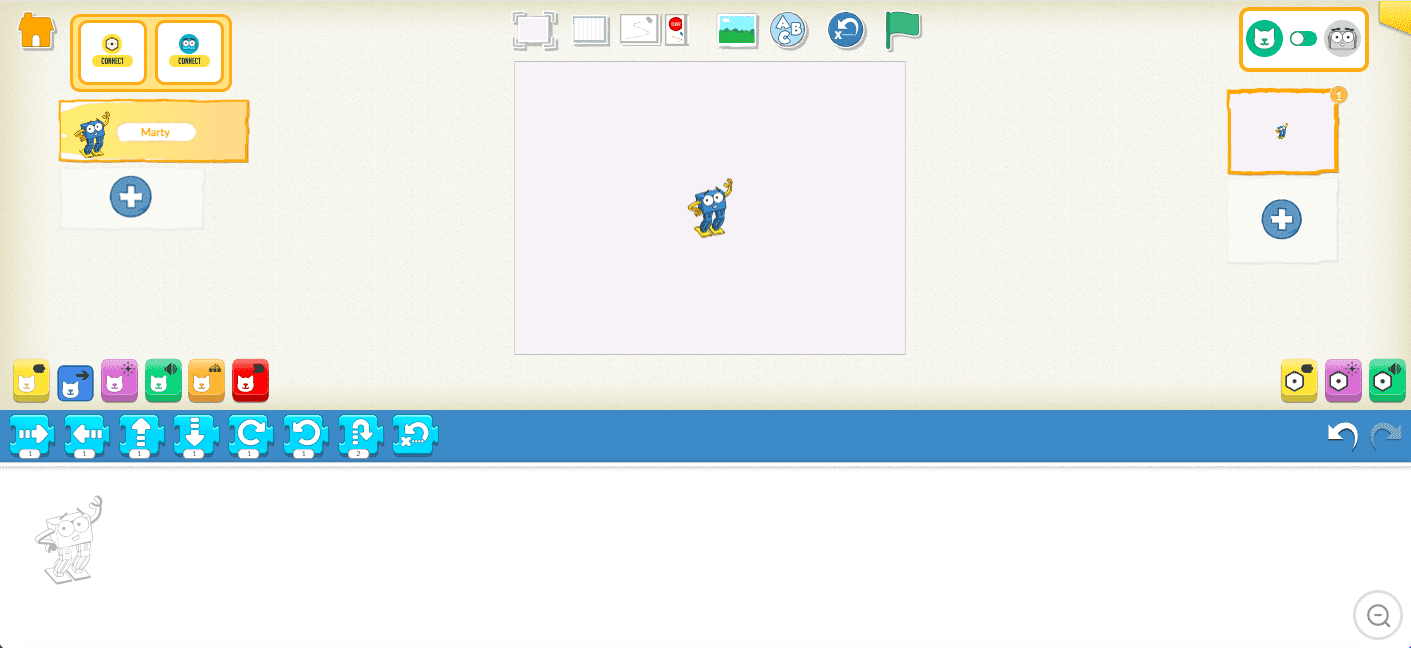This screenshot has width=1411, height=648.
Task: Click the second CONNECT robot button
Action: 189,52
